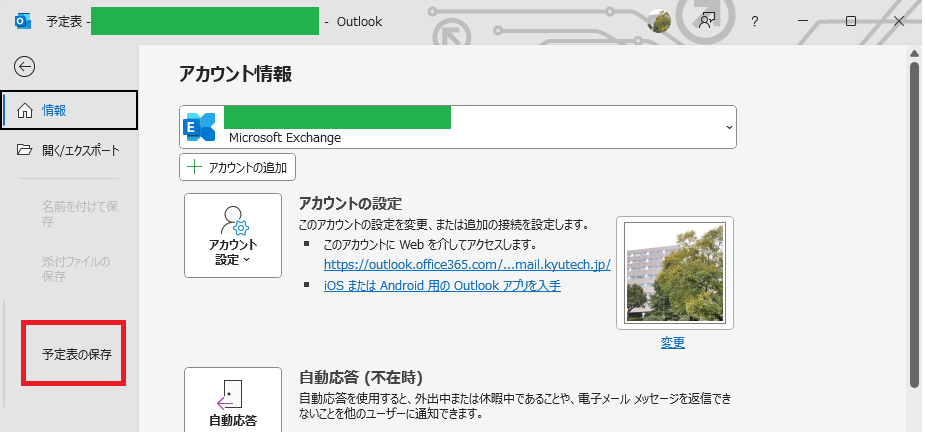Click the profile avatar in title bar
925x432 pixels.
click(x=660, y=22)
